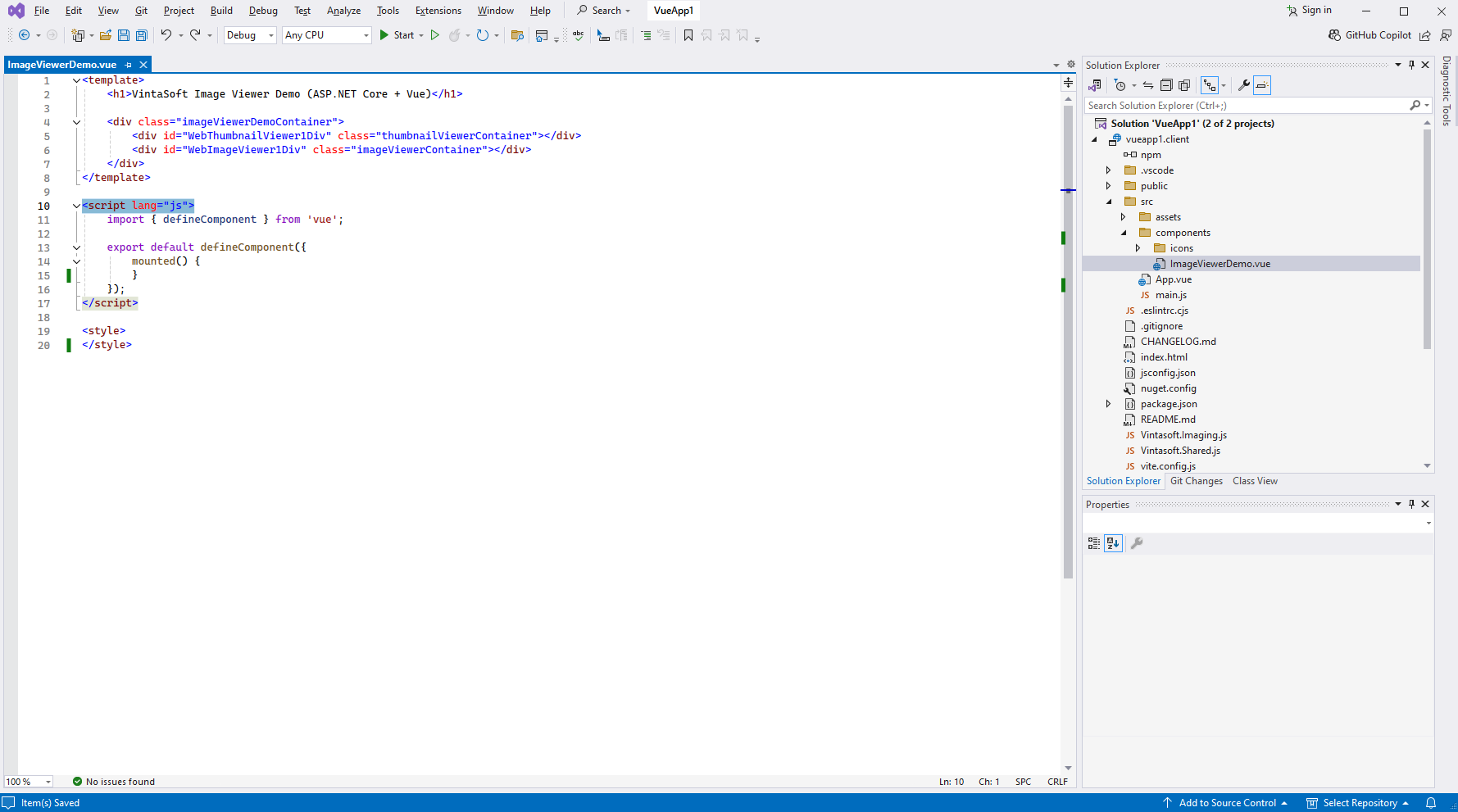Image resolution: width=1458 pixels, height=812 pixels.
Task: Start without debugging using the hollow play icon
Action: [x=435, y=35]
